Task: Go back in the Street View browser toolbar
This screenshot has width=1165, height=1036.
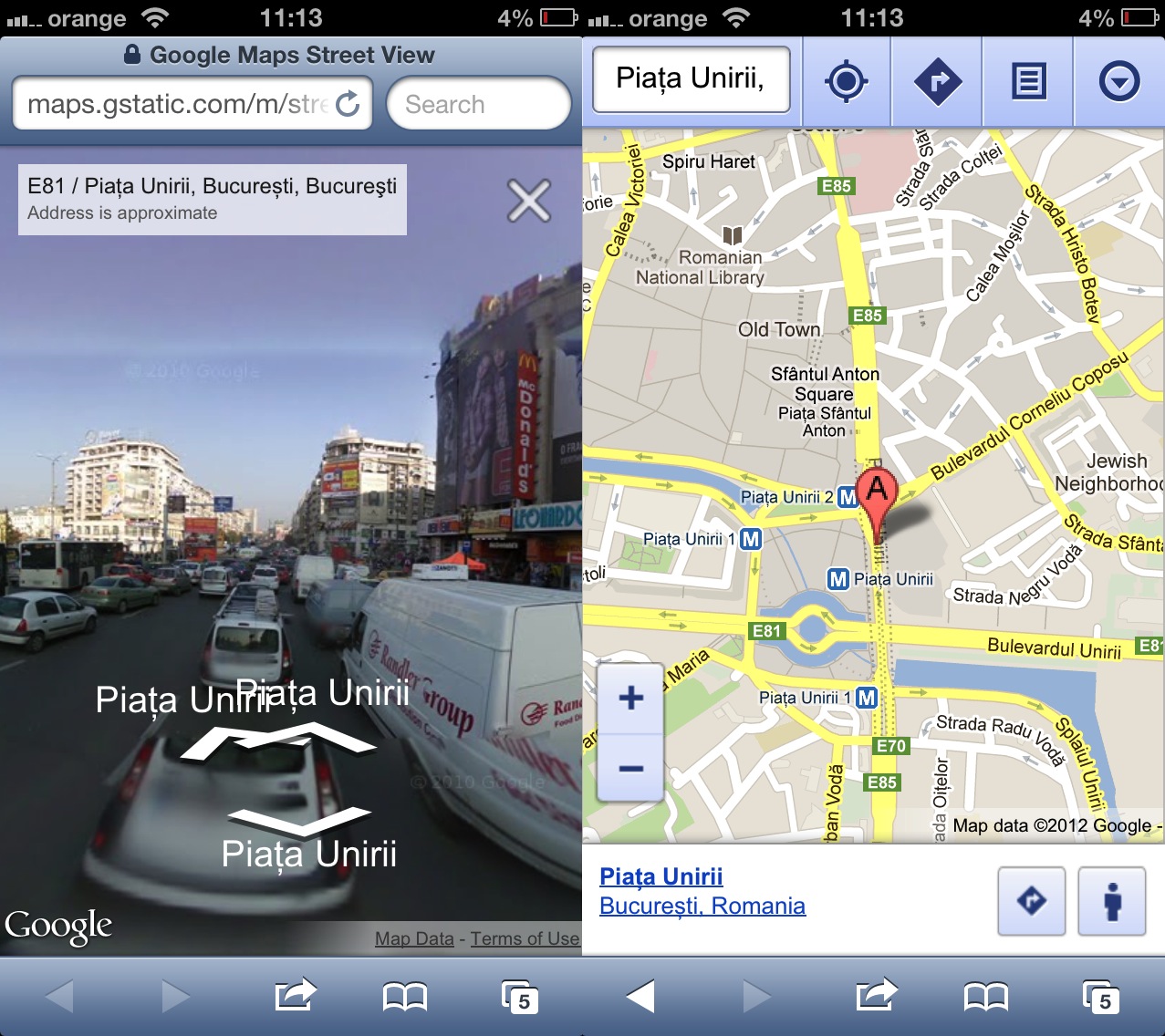Action: click(59, 996)
